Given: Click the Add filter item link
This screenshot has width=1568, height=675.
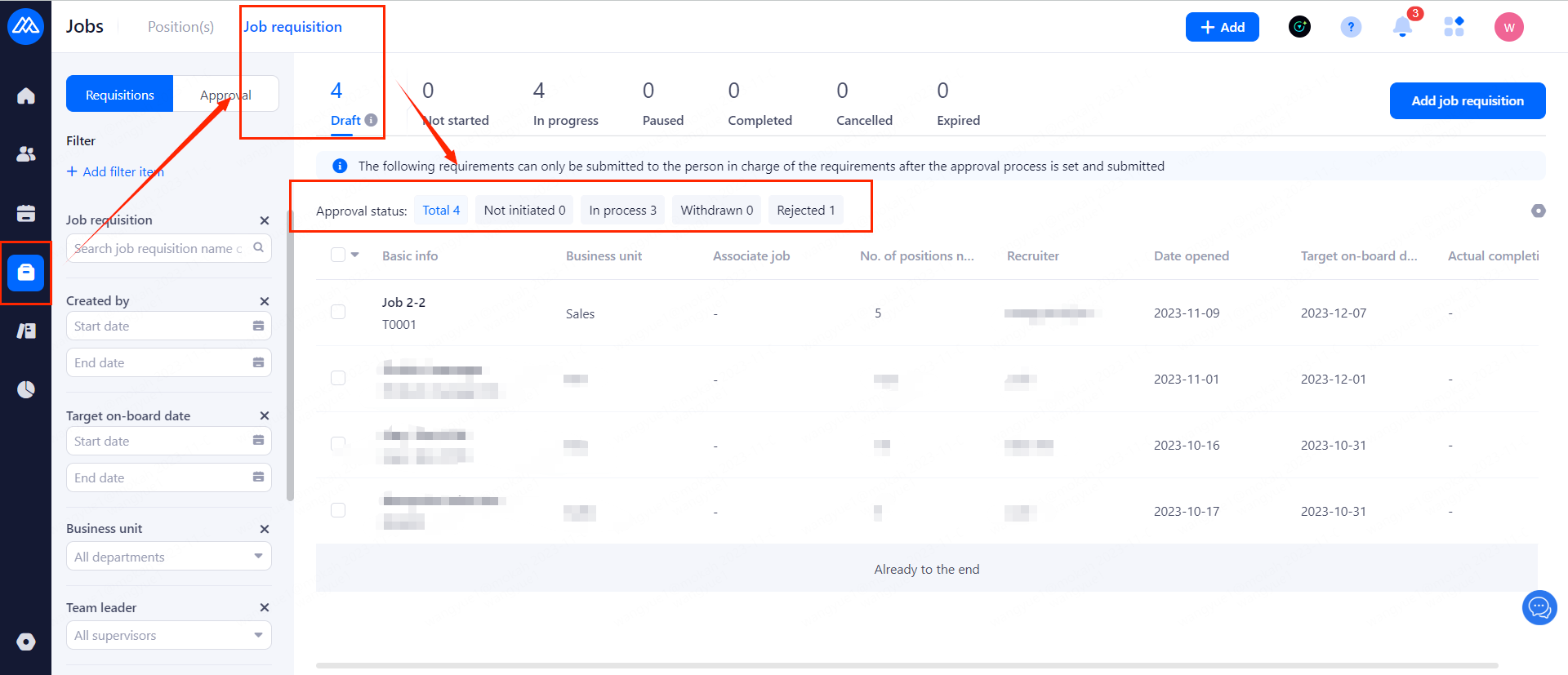Looking at the screenshot, I should tap(115, 171).
